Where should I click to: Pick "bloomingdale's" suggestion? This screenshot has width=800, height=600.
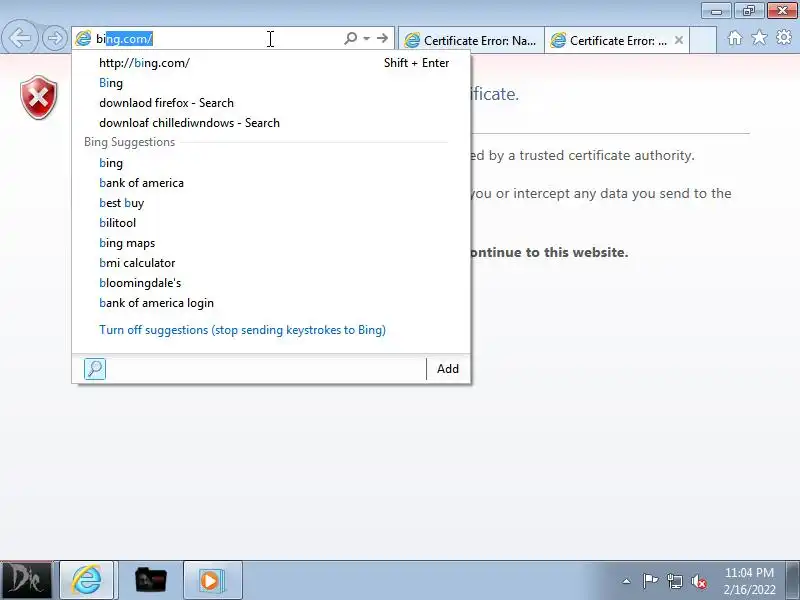click(x=271, y=283)
